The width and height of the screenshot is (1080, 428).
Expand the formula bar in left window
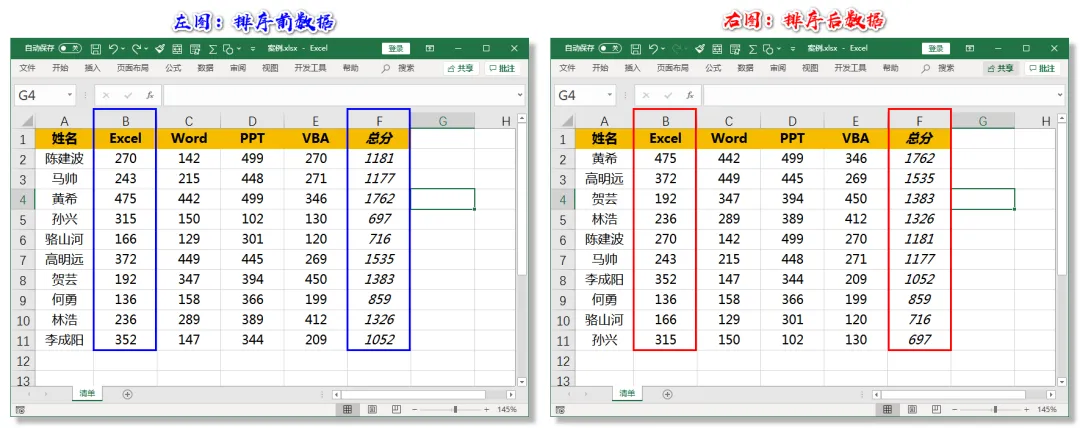click(521, 95)
